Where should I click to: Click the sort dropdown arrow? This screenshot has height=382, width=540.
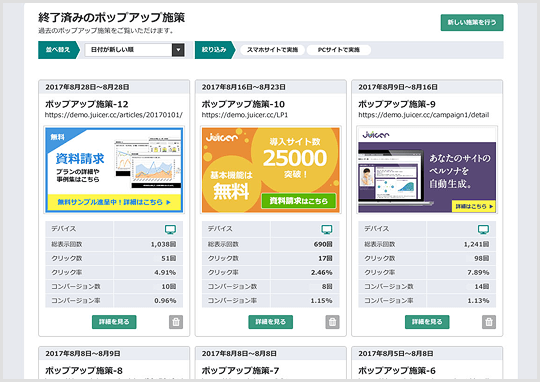[x=178, y=50]
